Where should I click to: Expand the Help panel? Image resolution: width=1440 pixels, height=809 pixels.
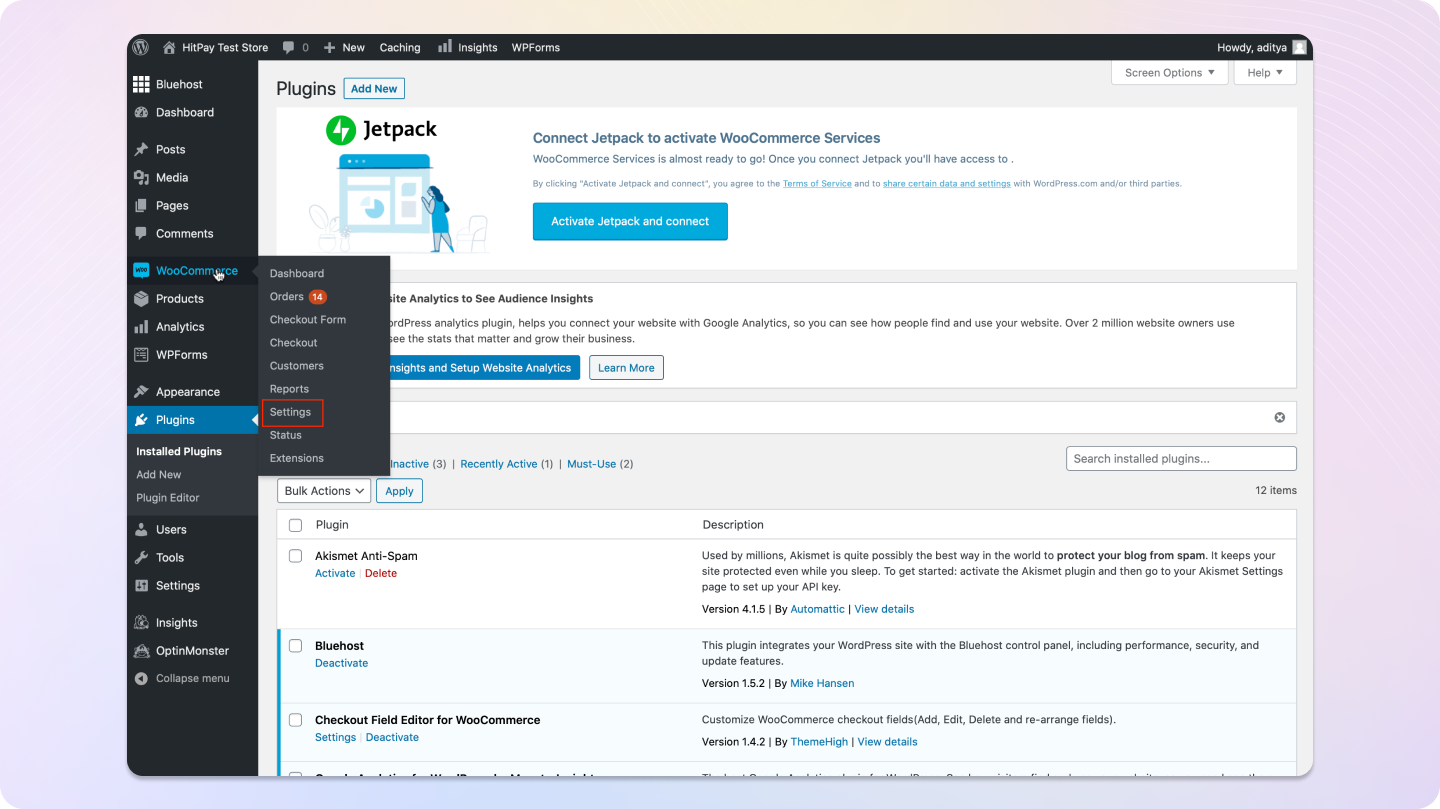coord(1265,72)
